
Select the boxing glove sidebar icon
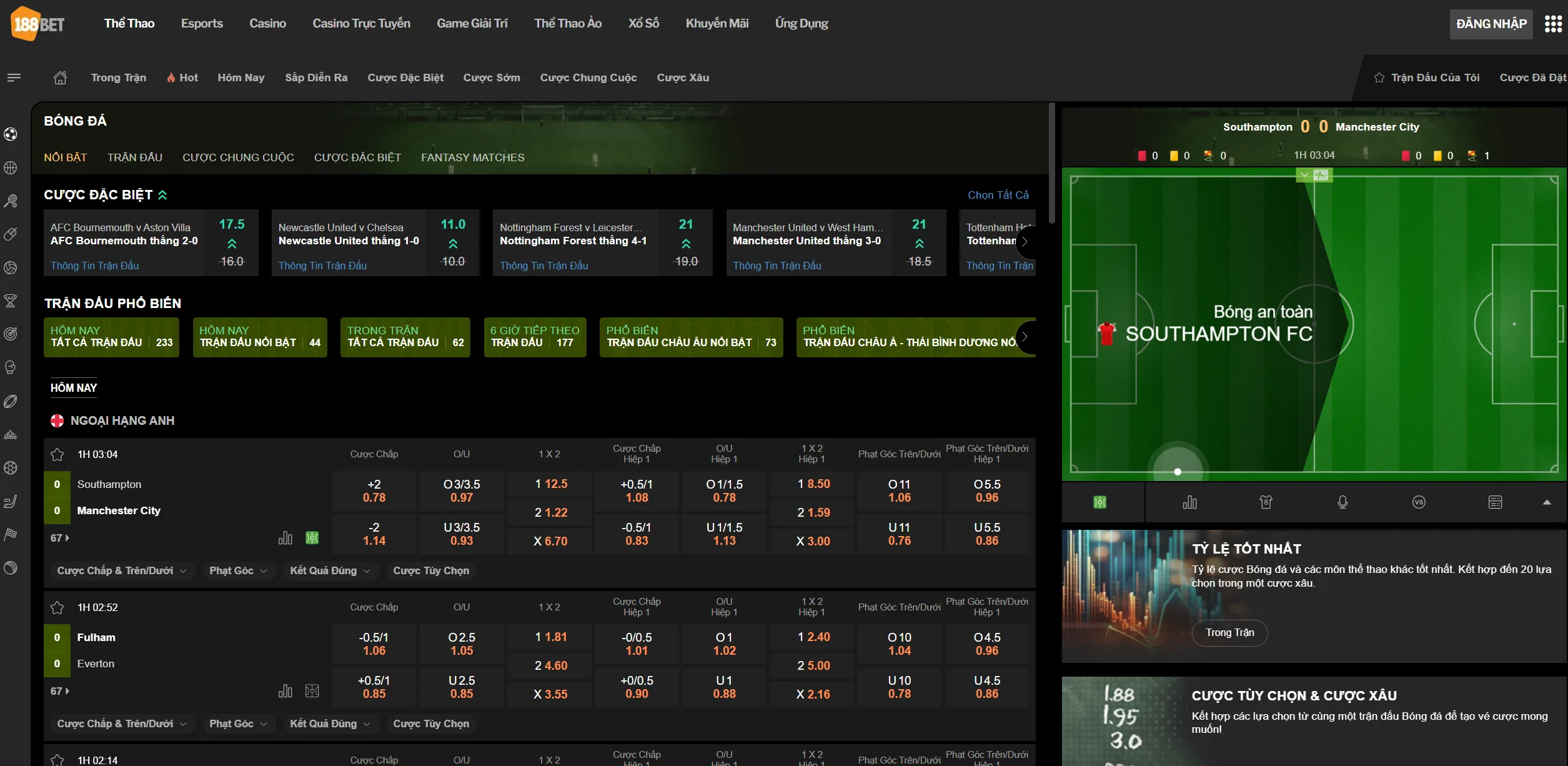point(11,367)
